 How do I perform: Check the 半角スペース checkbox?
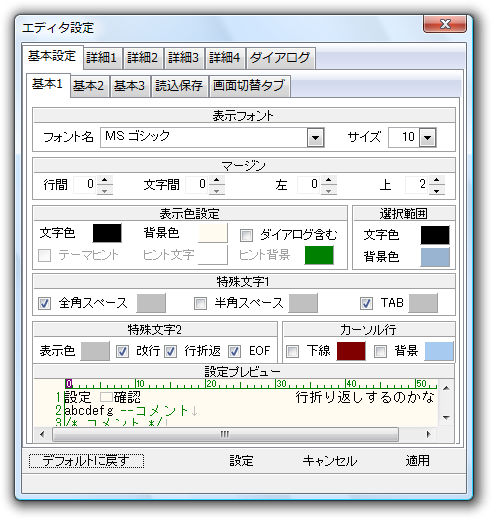tap(200, 303)
